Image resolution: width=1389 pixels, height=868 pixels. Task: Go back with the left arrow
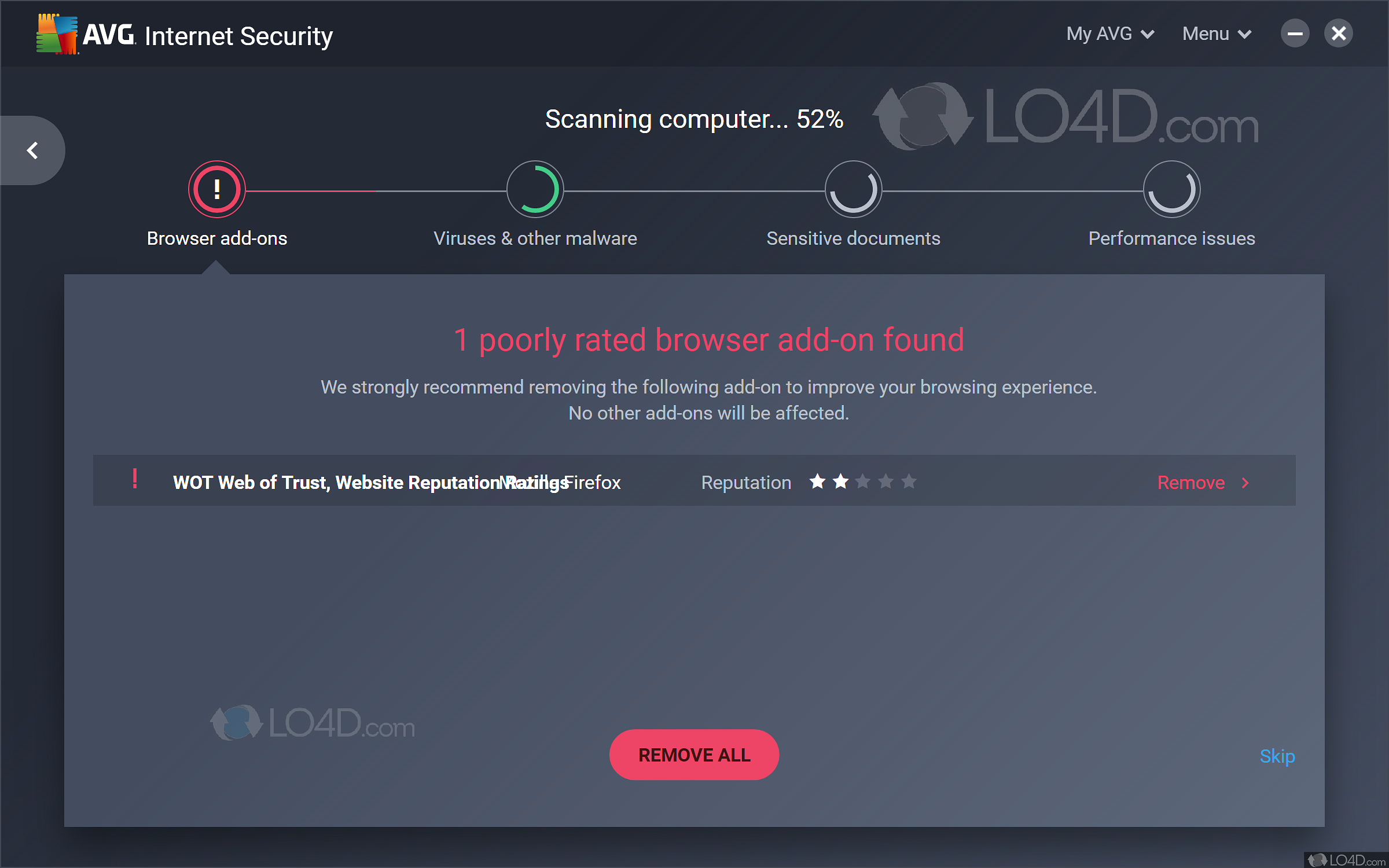33,150
